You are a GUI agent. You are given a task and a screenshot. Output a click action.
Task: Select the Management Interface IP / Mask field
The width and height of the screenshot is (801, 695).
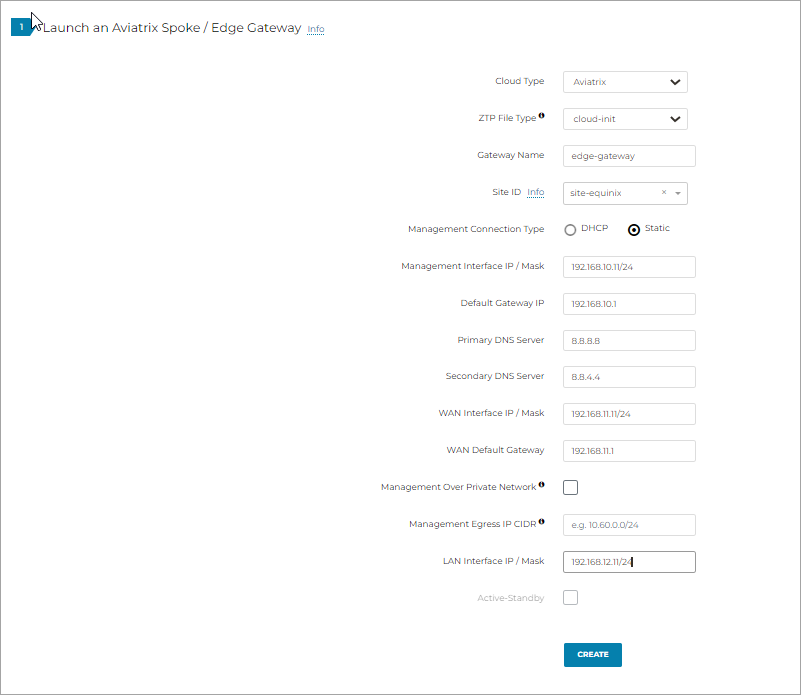pos(628,266)
